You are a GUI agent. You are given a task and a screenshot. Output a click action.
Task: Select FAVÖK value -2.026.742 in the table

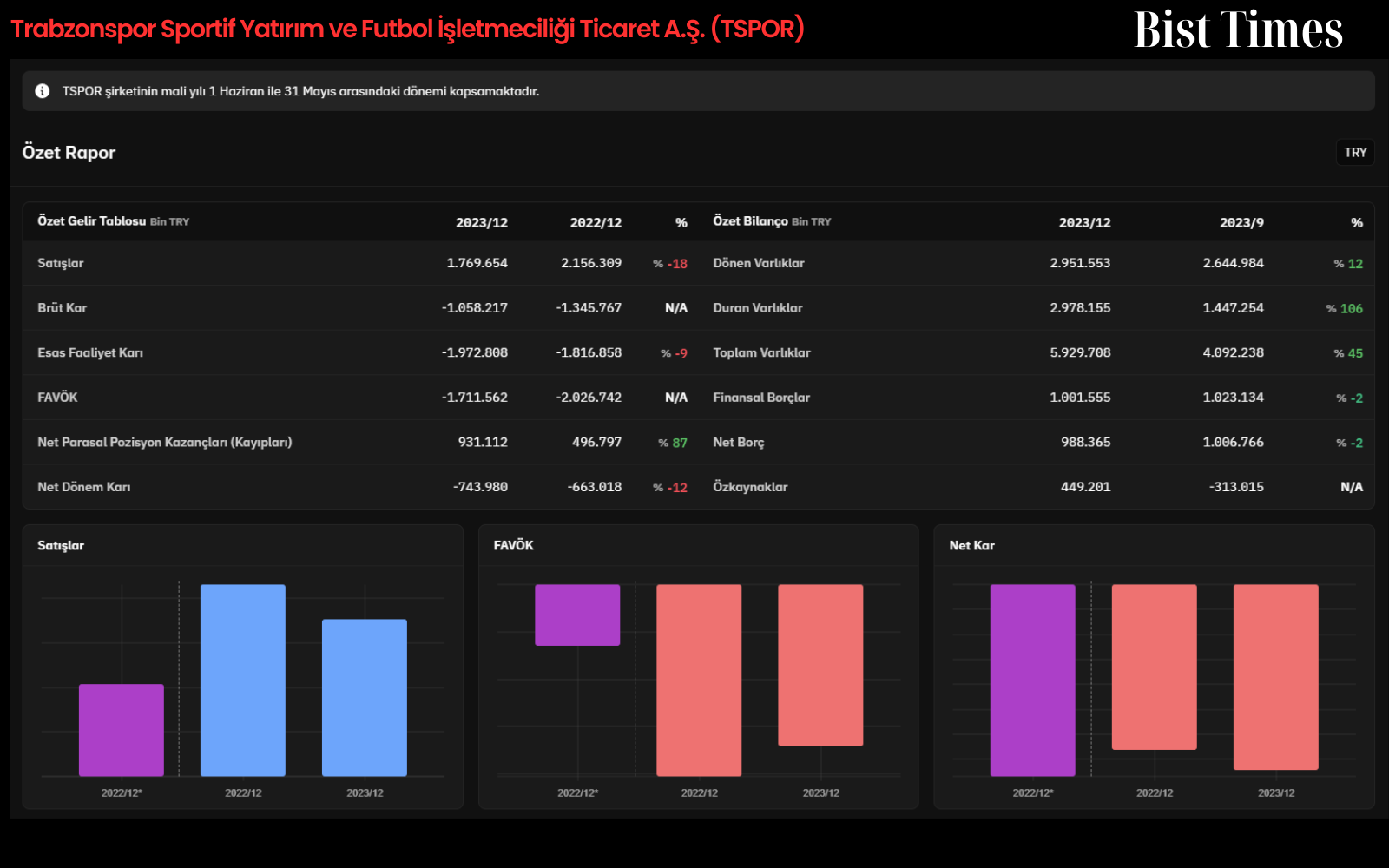click(589, 398)
